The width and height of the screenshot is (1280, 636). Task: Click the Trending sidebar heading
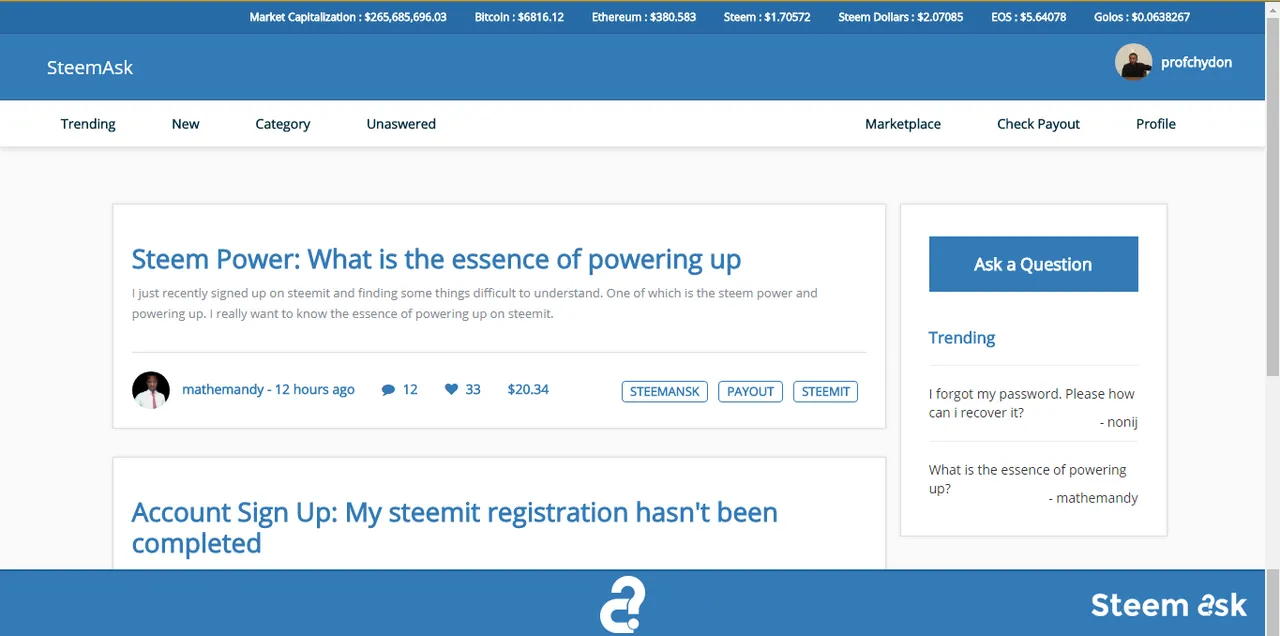pyautogui.click(x=962, y=337)
